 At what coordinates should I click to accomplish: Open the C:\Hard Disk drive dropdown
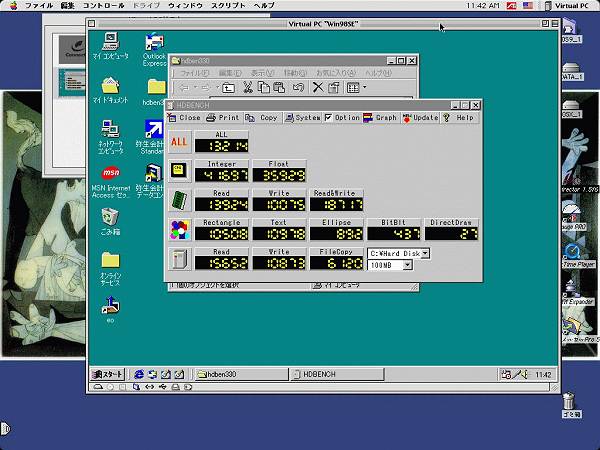point(425,253)
